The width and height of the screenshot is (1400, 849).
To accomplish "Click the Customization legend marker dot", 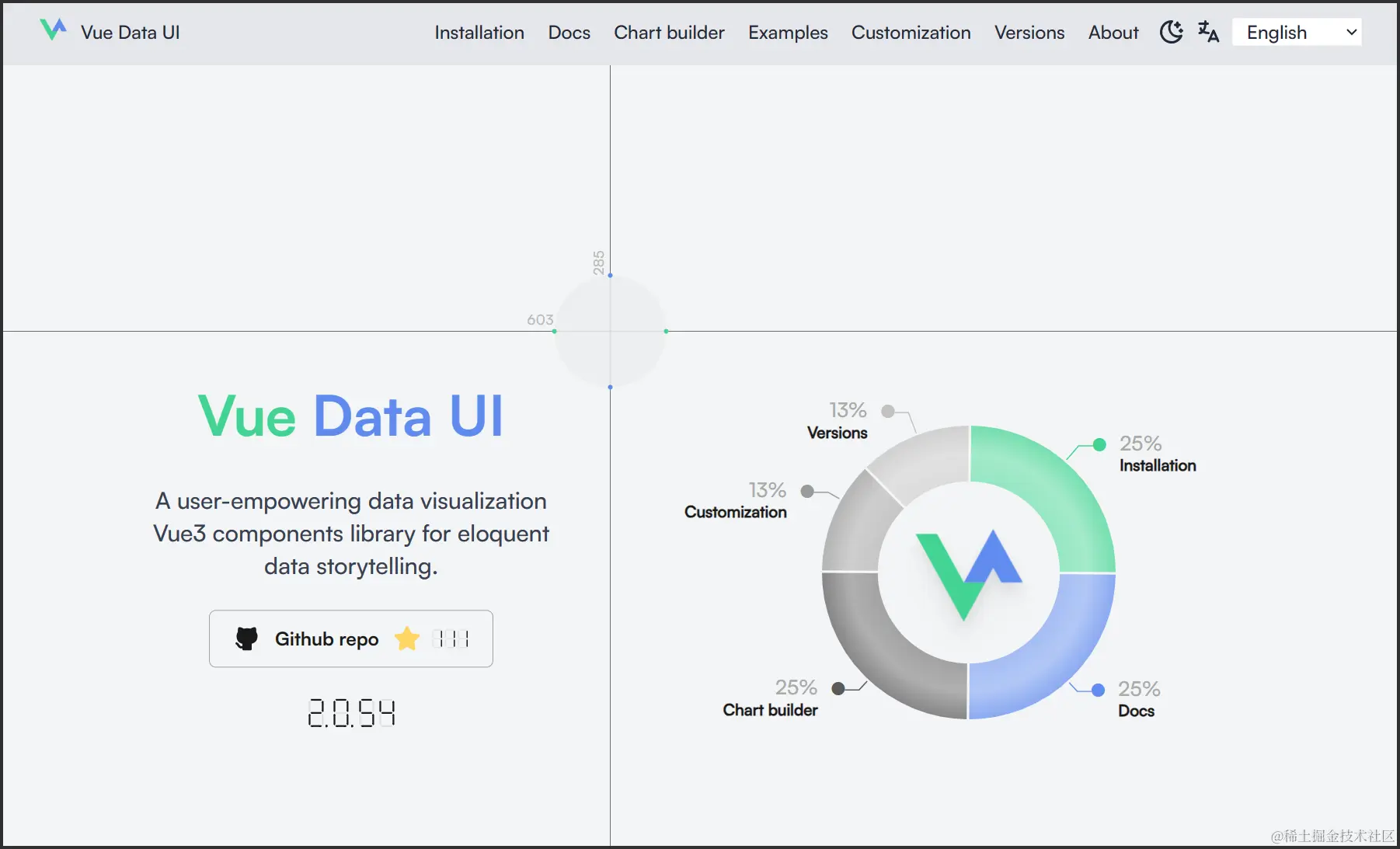I will 807,491.
